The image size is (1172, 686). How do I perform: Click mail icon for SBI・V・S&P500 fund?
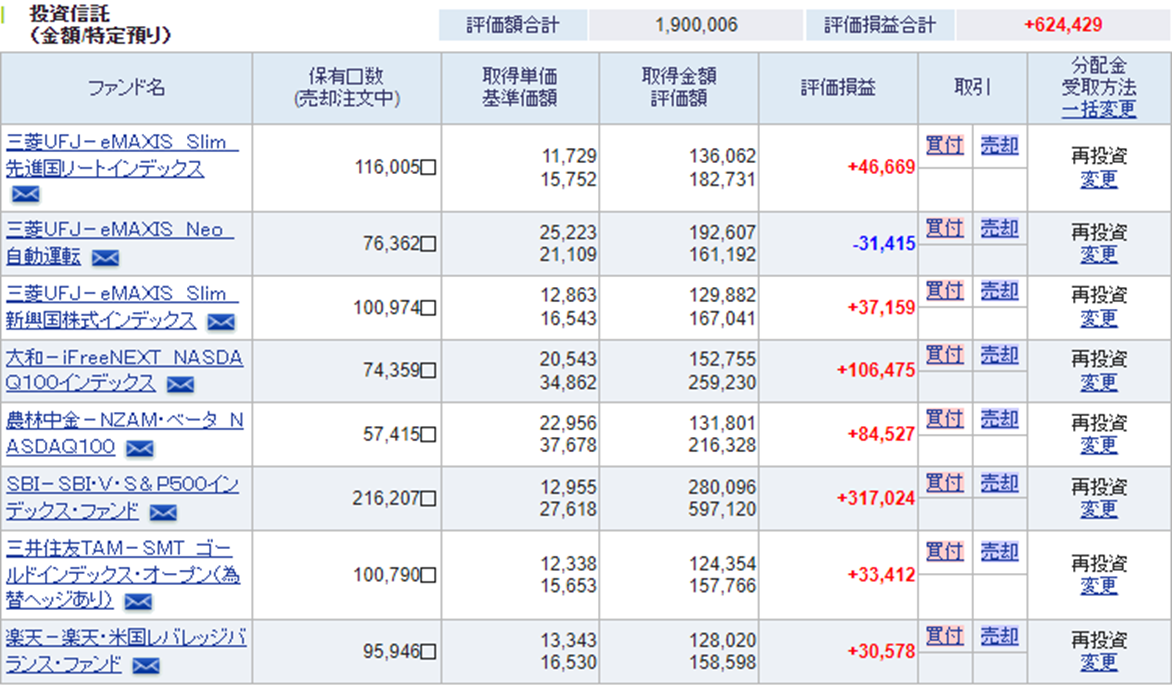162,513
